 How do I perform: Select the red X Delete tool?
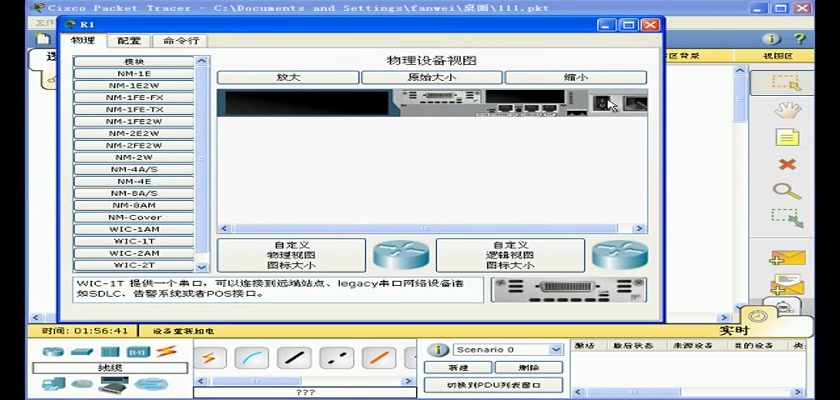tap(788, 164)
